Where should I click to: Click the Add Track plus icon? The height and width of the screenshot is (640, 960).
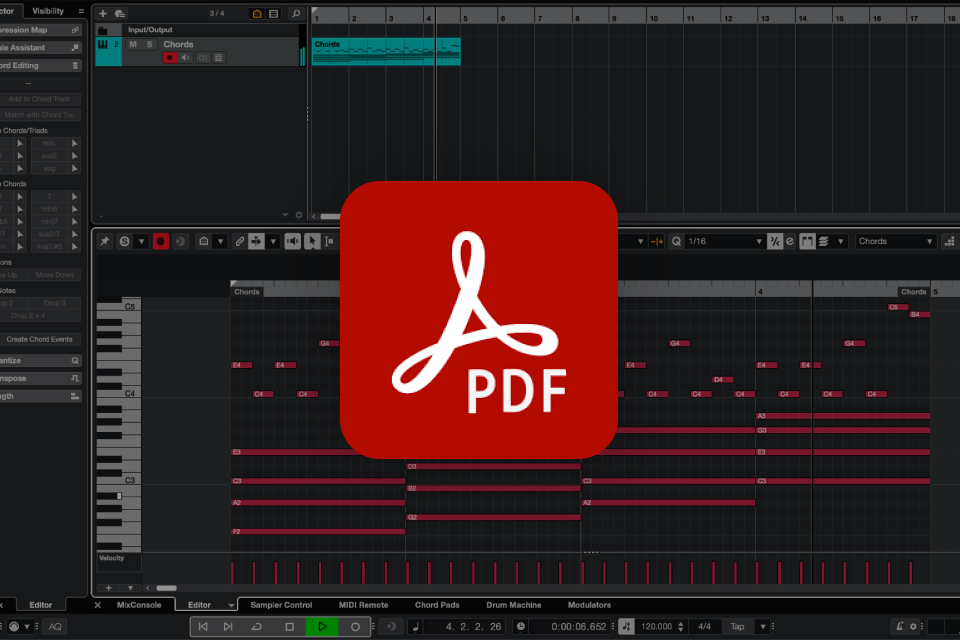(x=103, y=13)
